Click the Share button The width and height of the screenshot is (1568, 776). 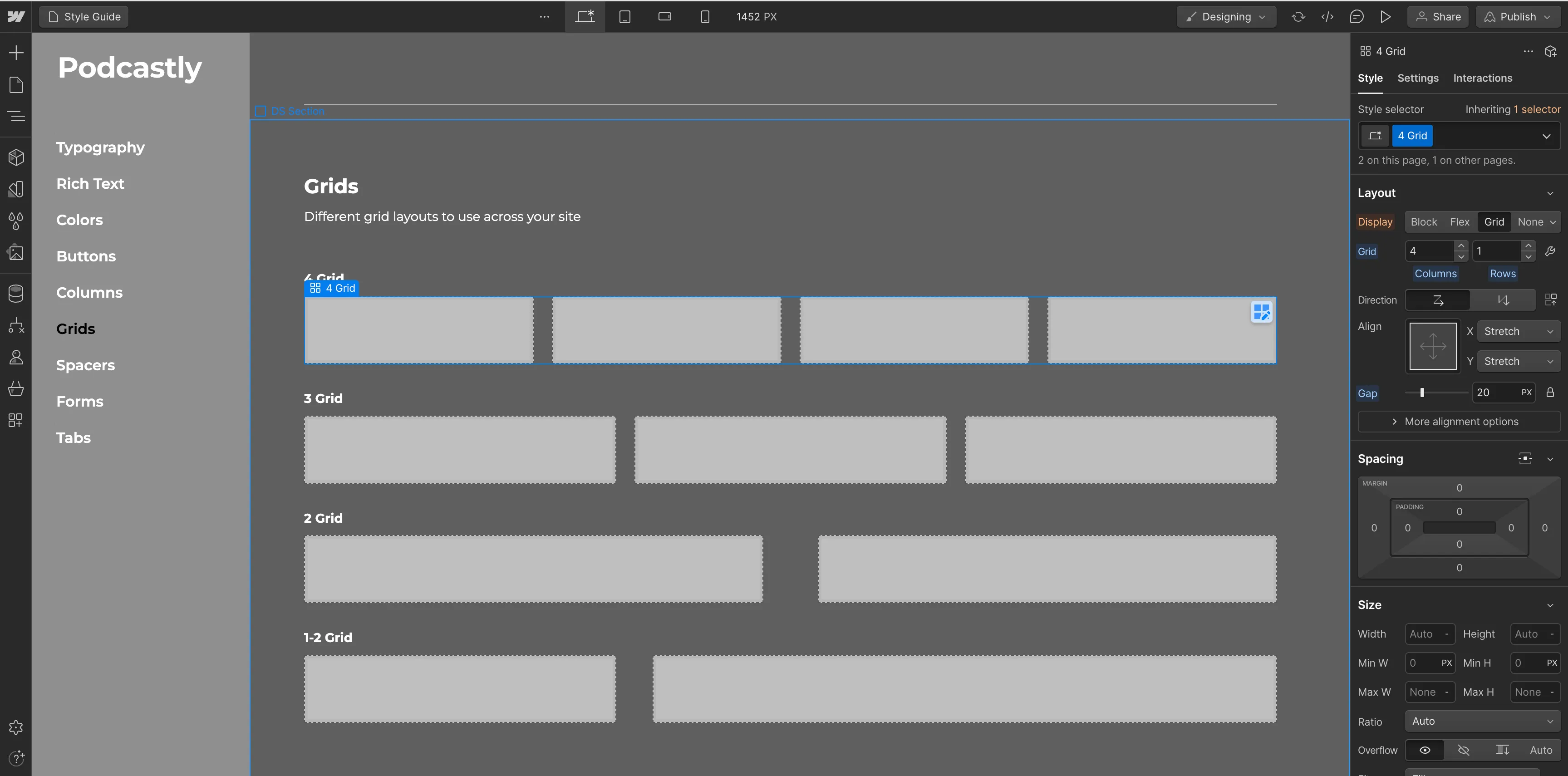(x=1438, y=16)
